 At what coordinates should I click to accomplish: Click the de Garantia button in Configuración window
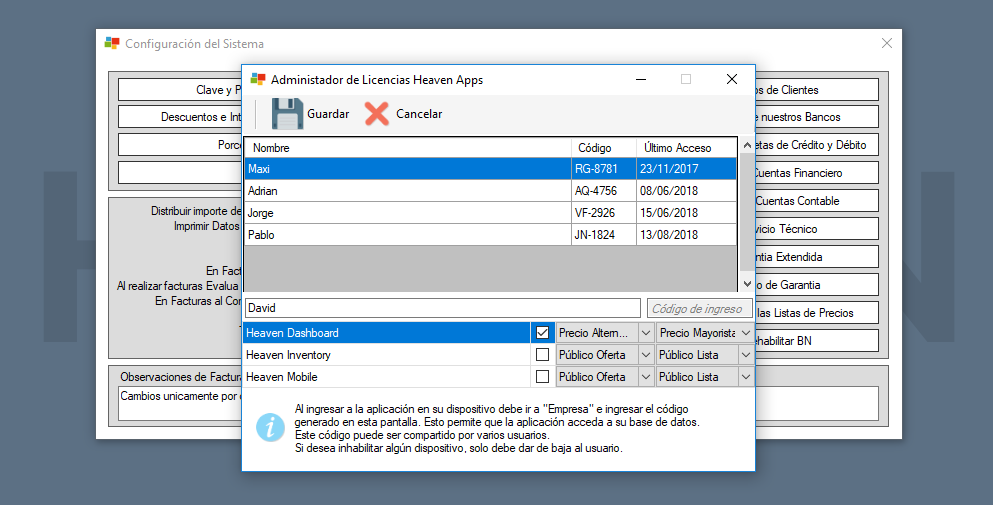click(816, 284)
